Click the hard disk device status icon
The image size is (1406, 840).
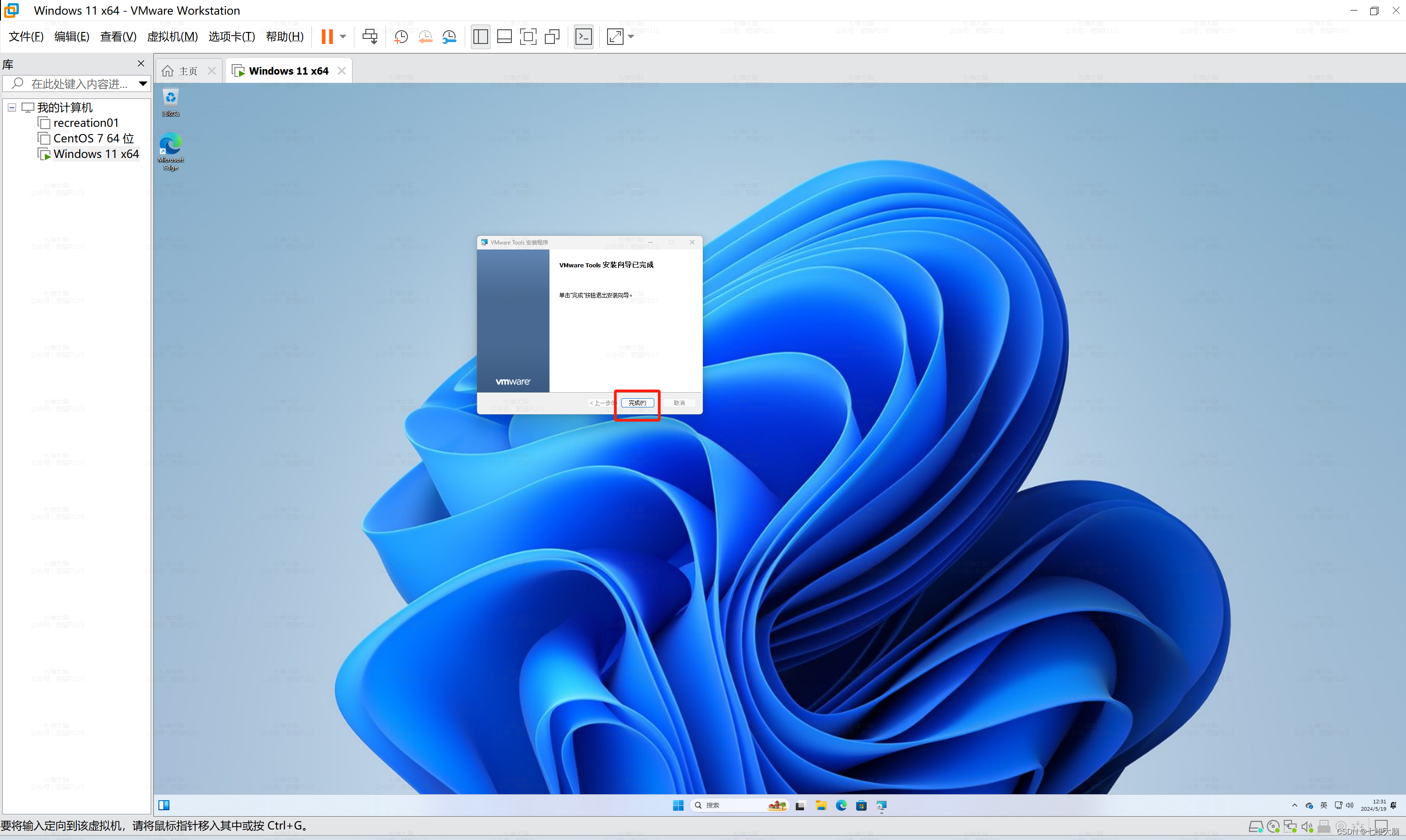coord(1255,827)
